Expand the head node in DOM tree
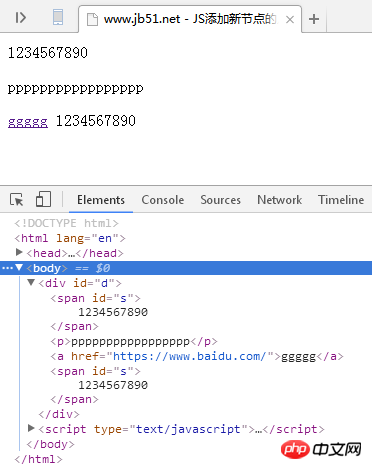The height and width of the screenshot is (469, 372). pos(19,252)
